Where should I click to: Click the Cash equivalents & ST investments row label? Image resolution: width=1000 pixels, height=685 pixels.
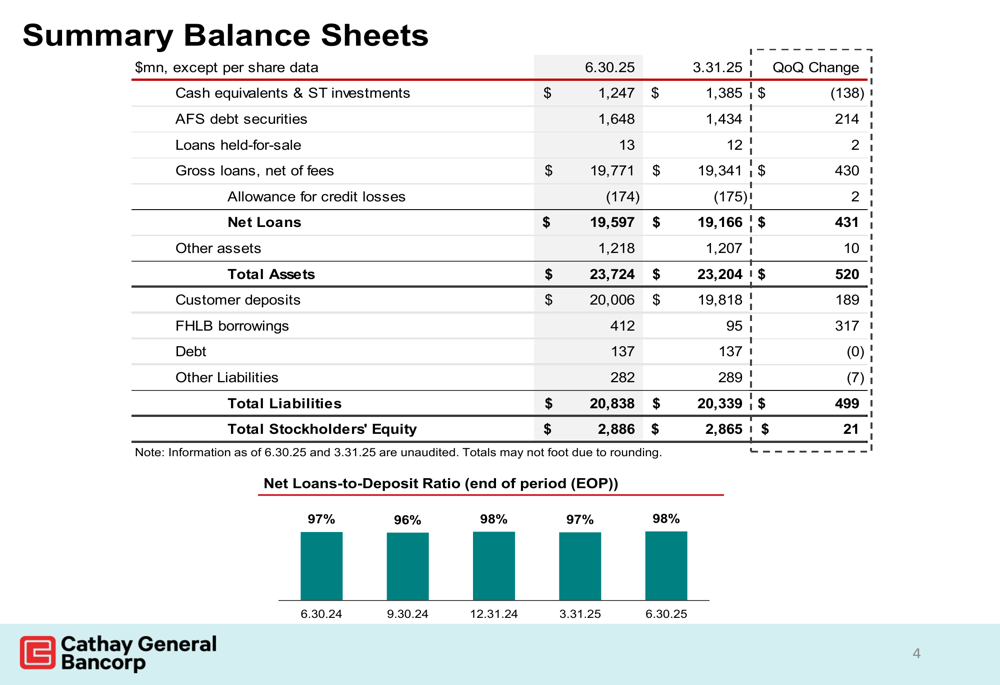pos(293,93)
